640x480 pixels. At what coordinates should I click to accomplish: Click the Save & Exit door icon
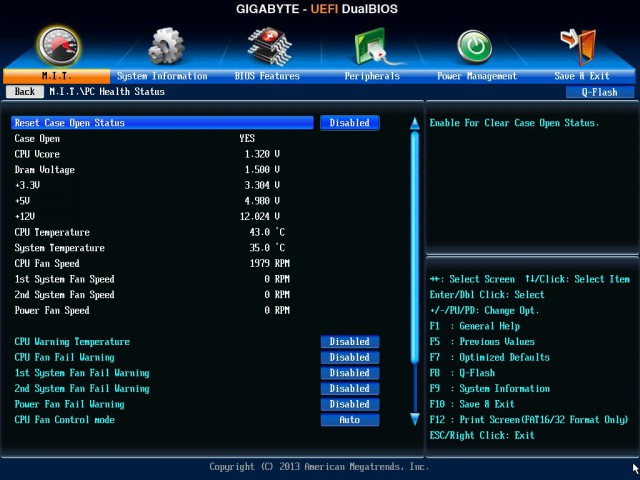579,47
